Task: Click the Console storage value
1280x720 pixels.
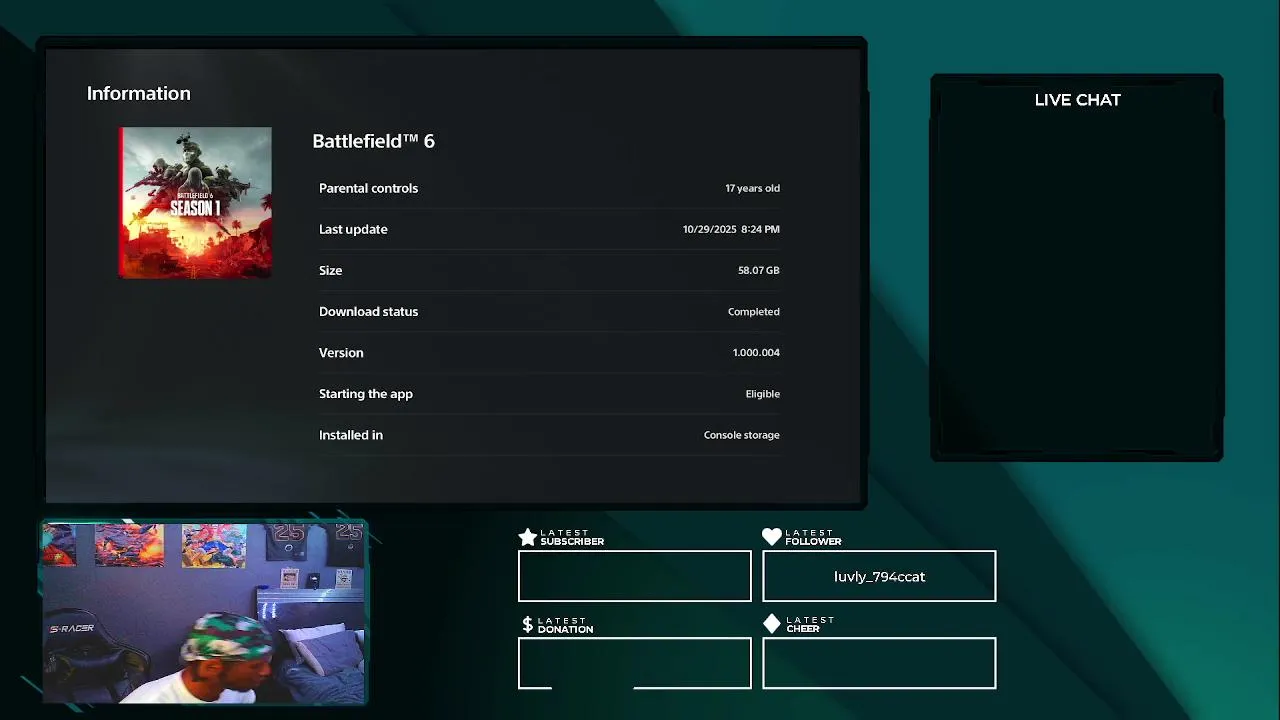Action: pyautogui.click(x=741, y=435)
